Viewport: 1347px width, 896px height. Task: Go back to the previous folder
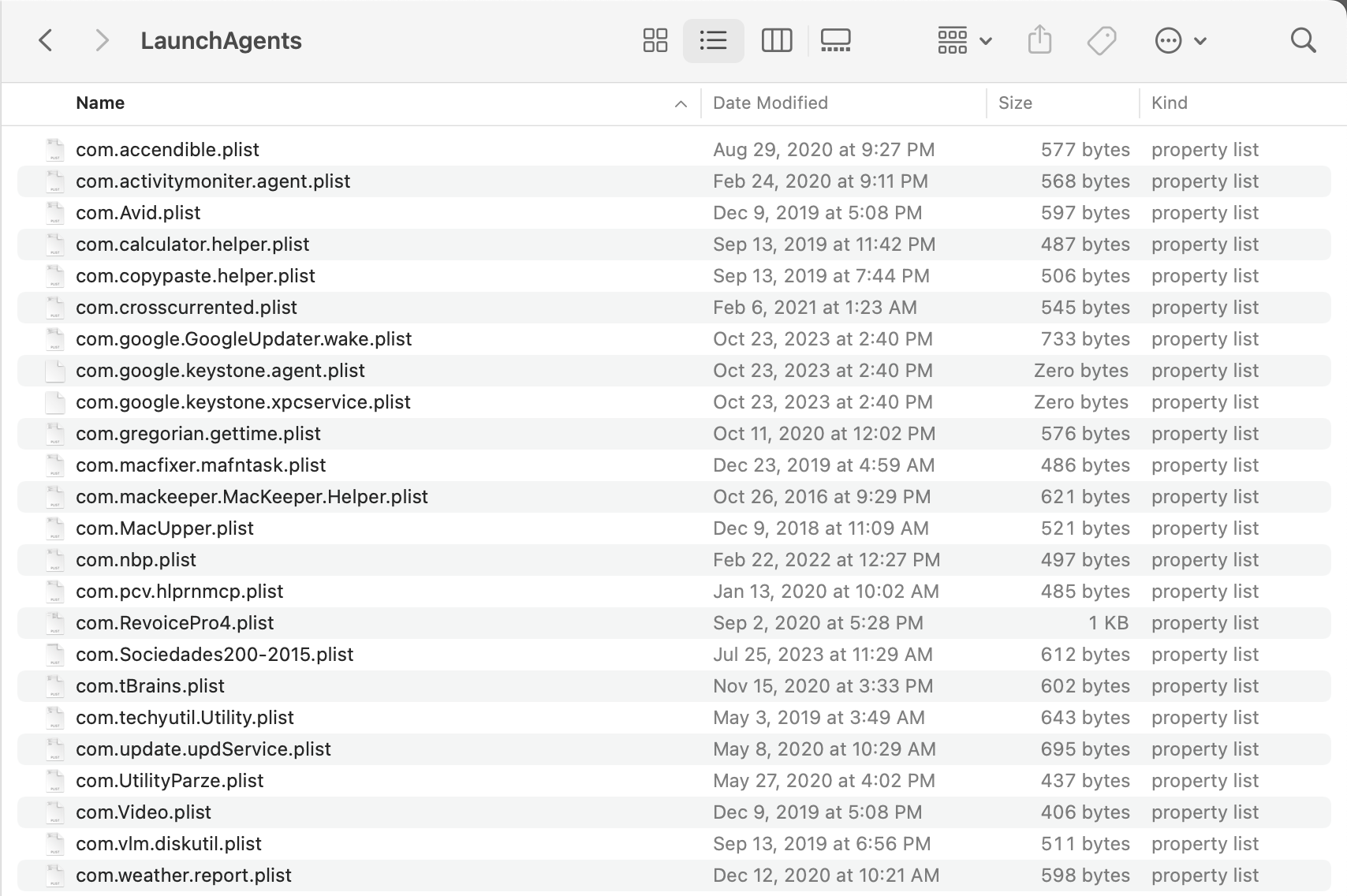46,40
